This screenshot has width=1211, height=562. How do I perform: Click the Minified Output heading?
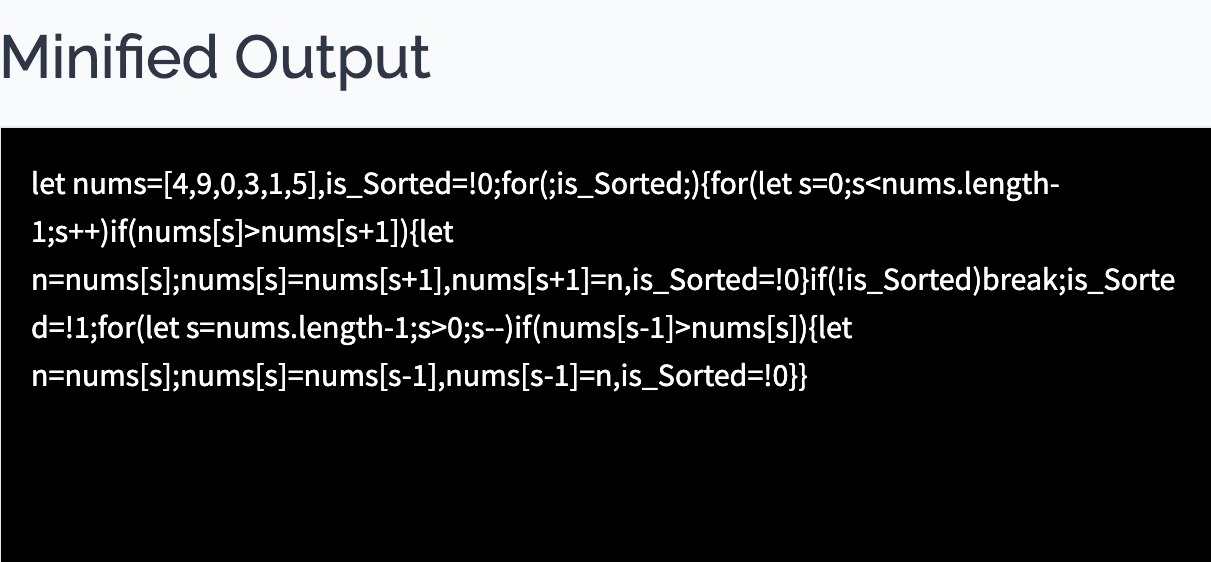point(215,58)
